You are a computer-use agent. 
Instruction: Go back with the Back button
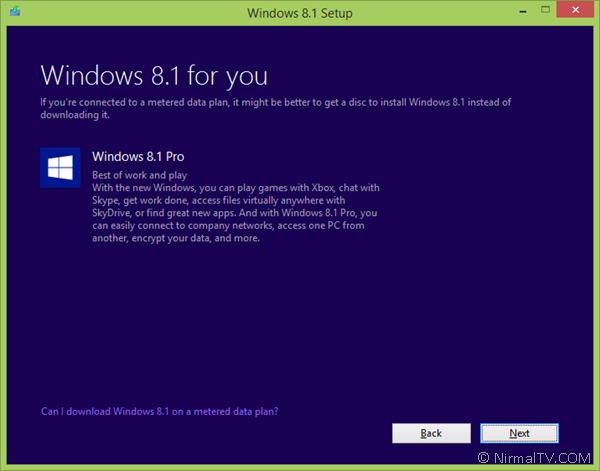point(431,433)
